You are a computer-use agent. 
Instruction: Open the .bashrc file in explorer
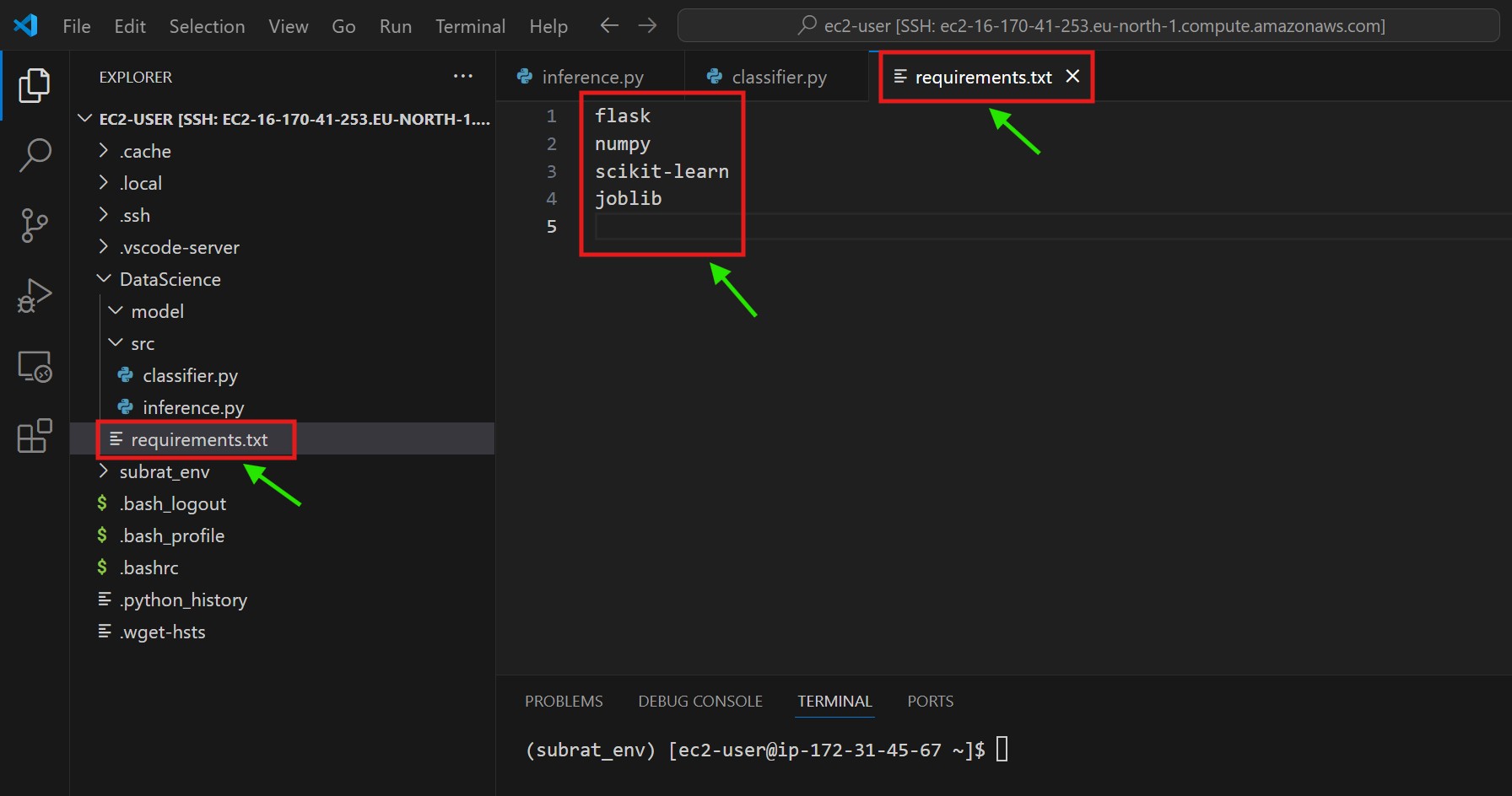(x=149, y=568)
